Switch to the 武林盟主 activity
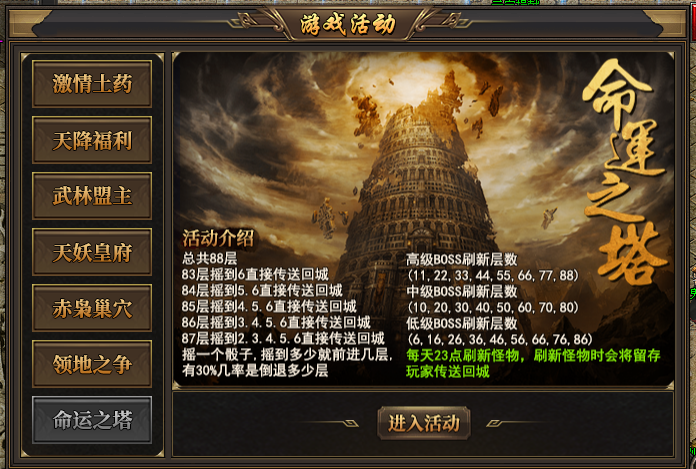This screenshot has width=696, height=469. 92,196
